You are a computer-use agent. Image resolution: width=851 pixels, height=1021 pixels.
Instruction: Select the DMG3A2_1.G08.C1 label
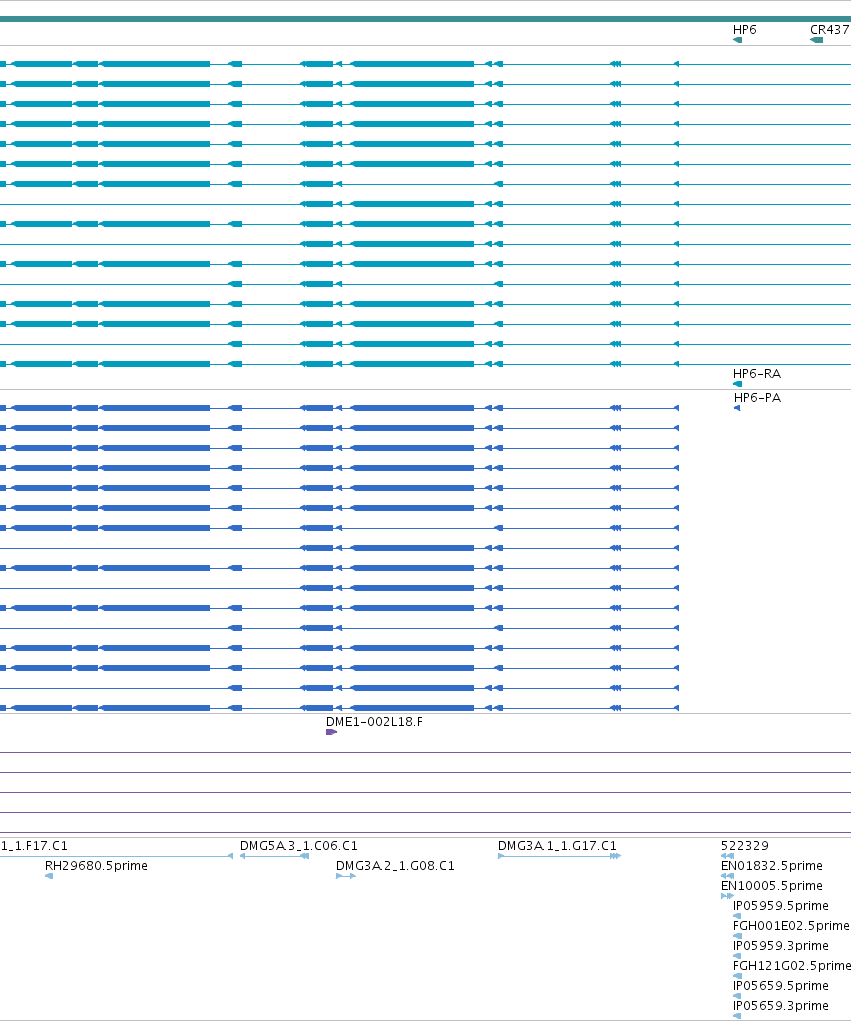395,865
